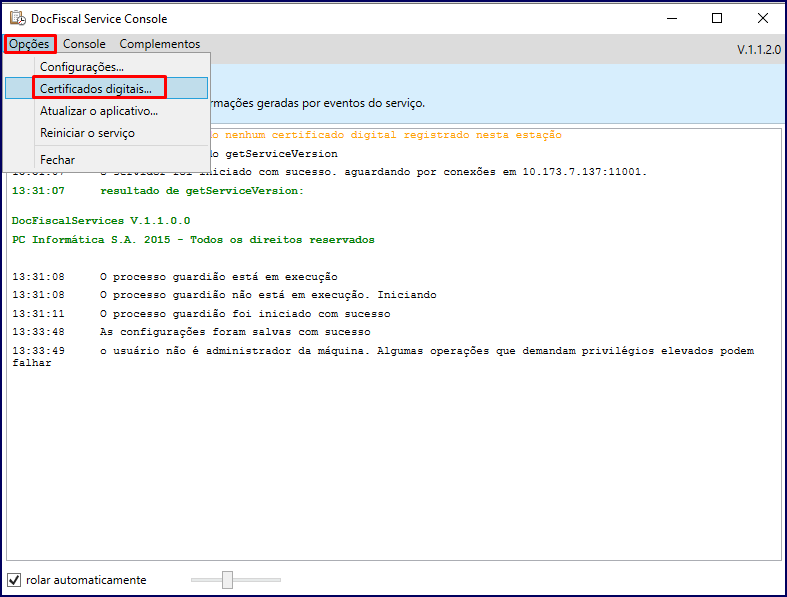Image resolution: width=787 pixels, height=597 pixels.
Task: Click the V.1.1.2.0 version label
Action: 759,50
